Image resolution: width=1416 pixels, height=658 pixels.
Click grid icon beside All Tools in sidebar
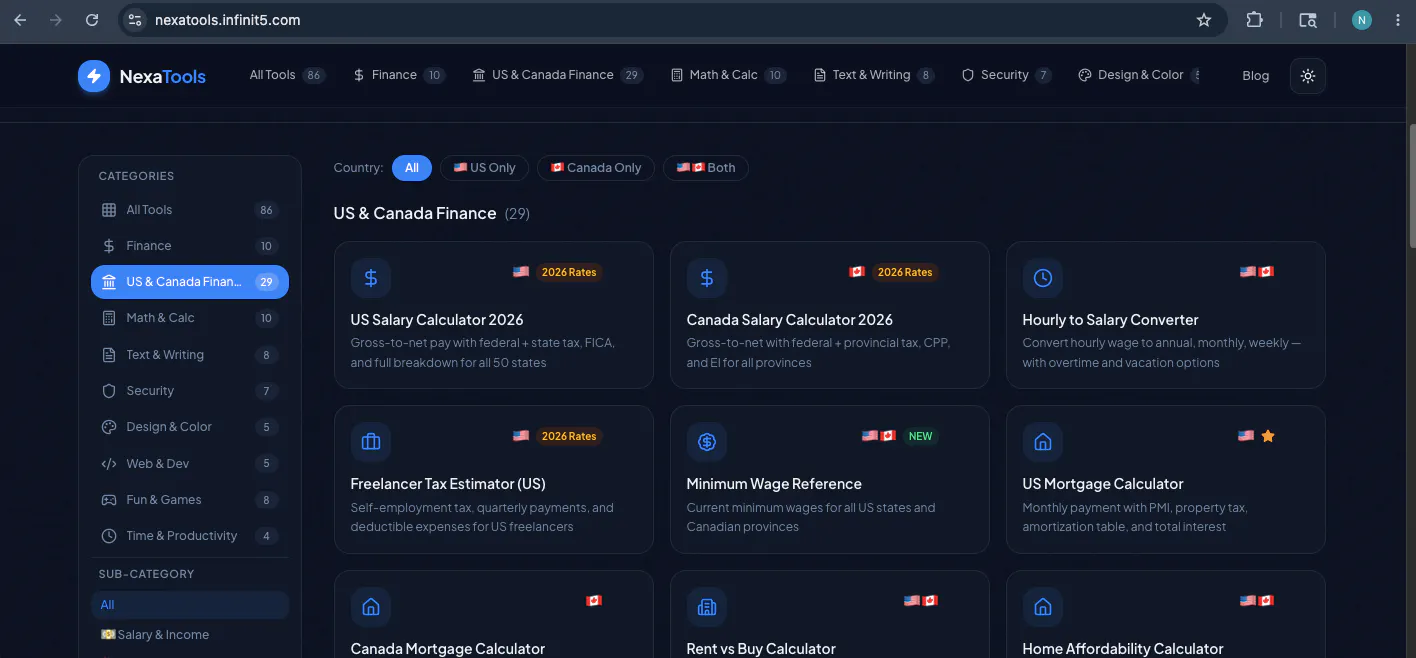109,210
